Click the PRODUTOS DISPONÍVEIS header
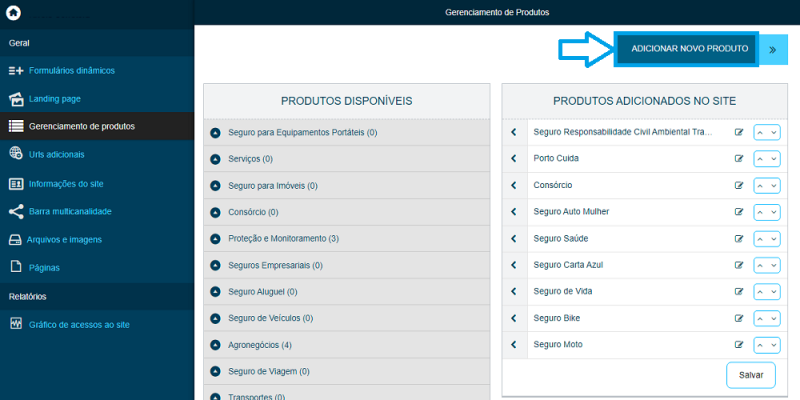This screenshot has width=800, height=400. (346, 101)
